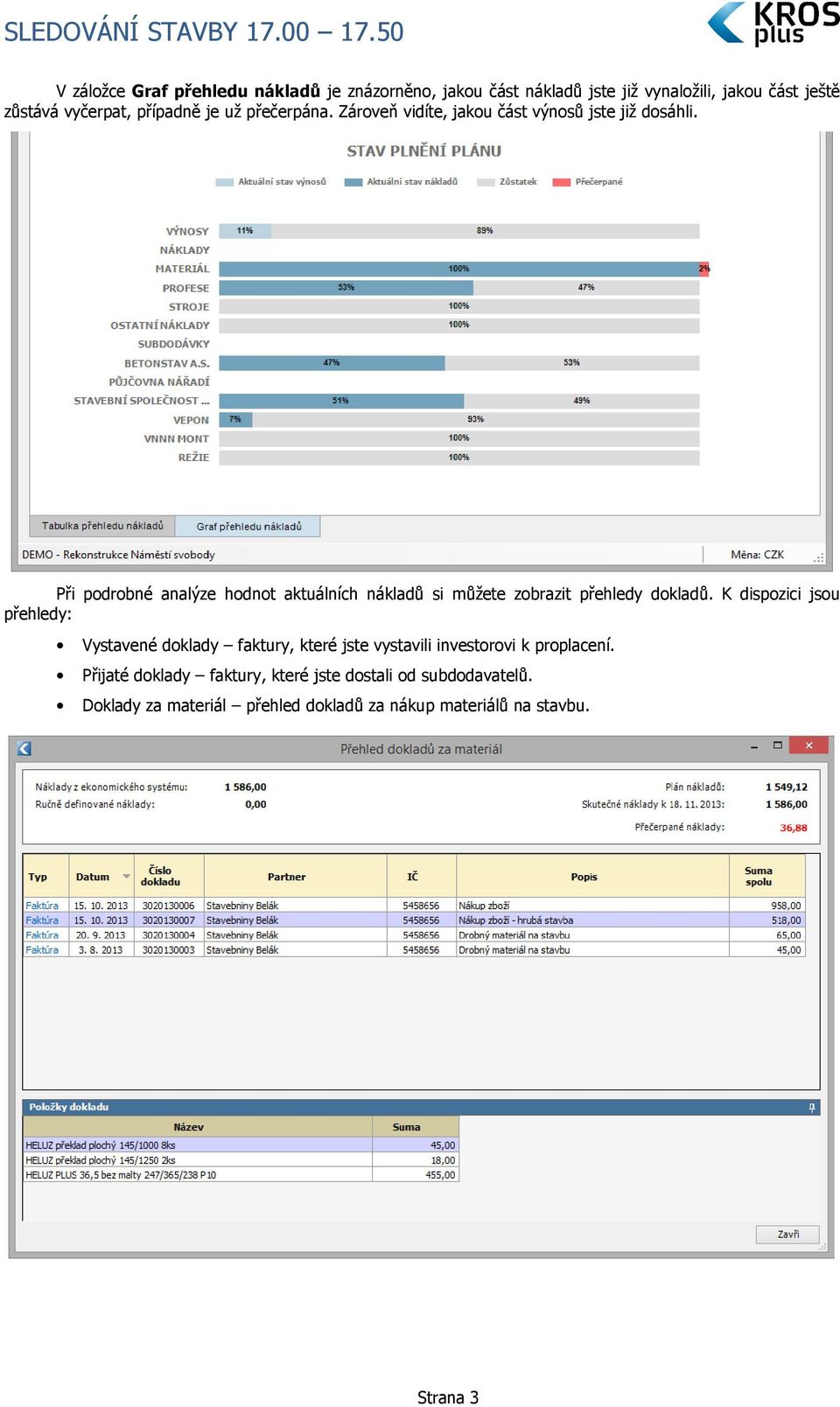Sort by the Popis column header
Image resolution: width=840 pixels, height=1407 pixels.
click(593, 877)
